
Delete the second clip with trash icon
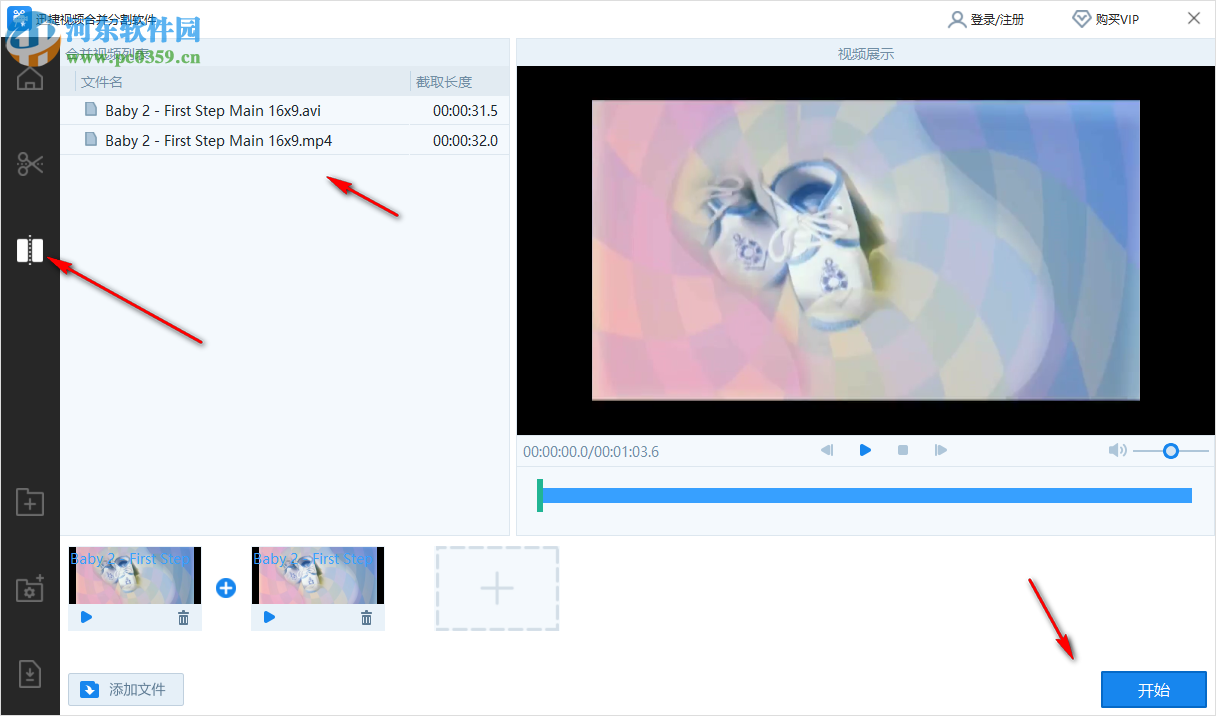pyautogui.click(x=366, y=618)
